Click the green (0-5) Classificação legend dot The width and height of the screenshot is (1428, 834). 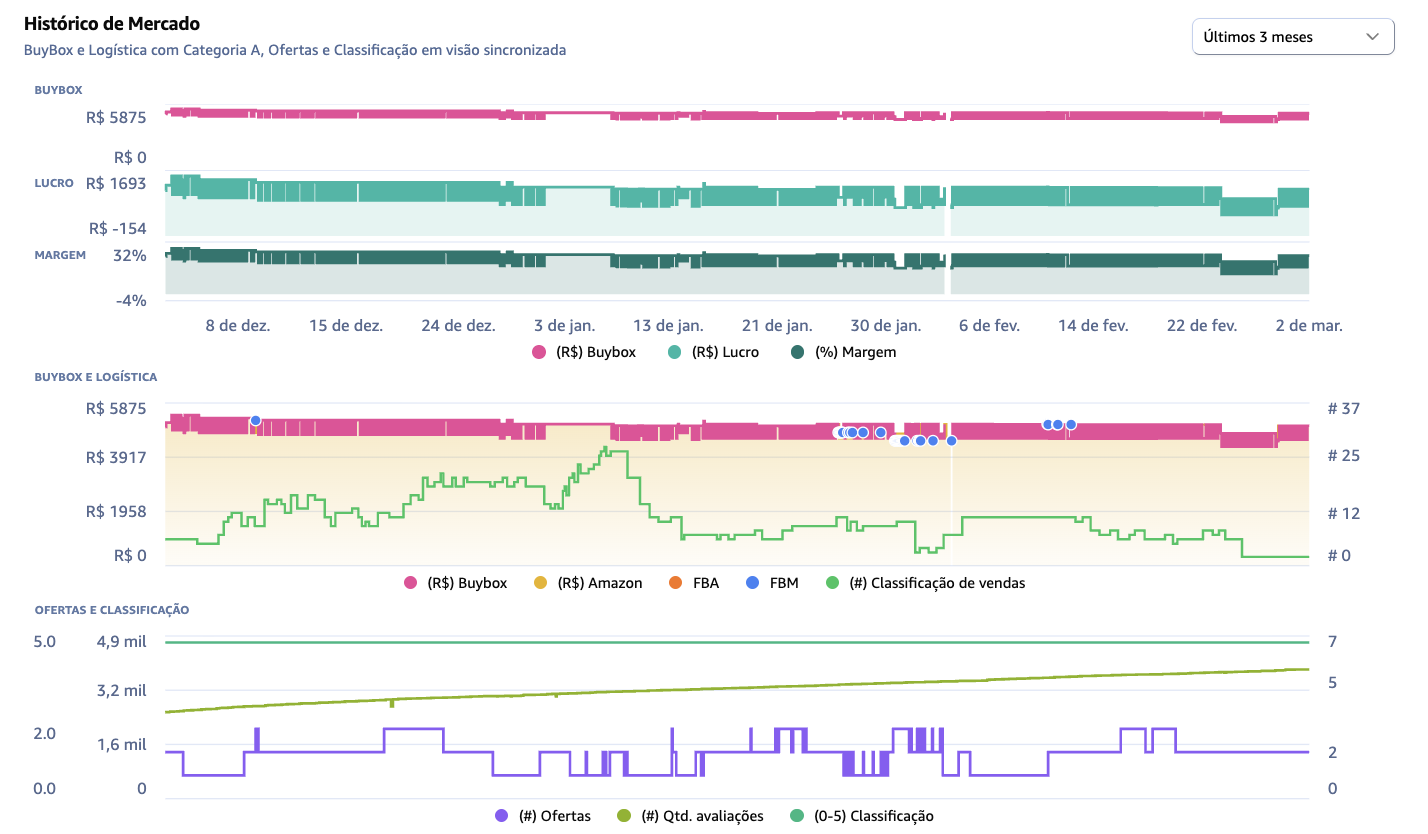[796, 816]
